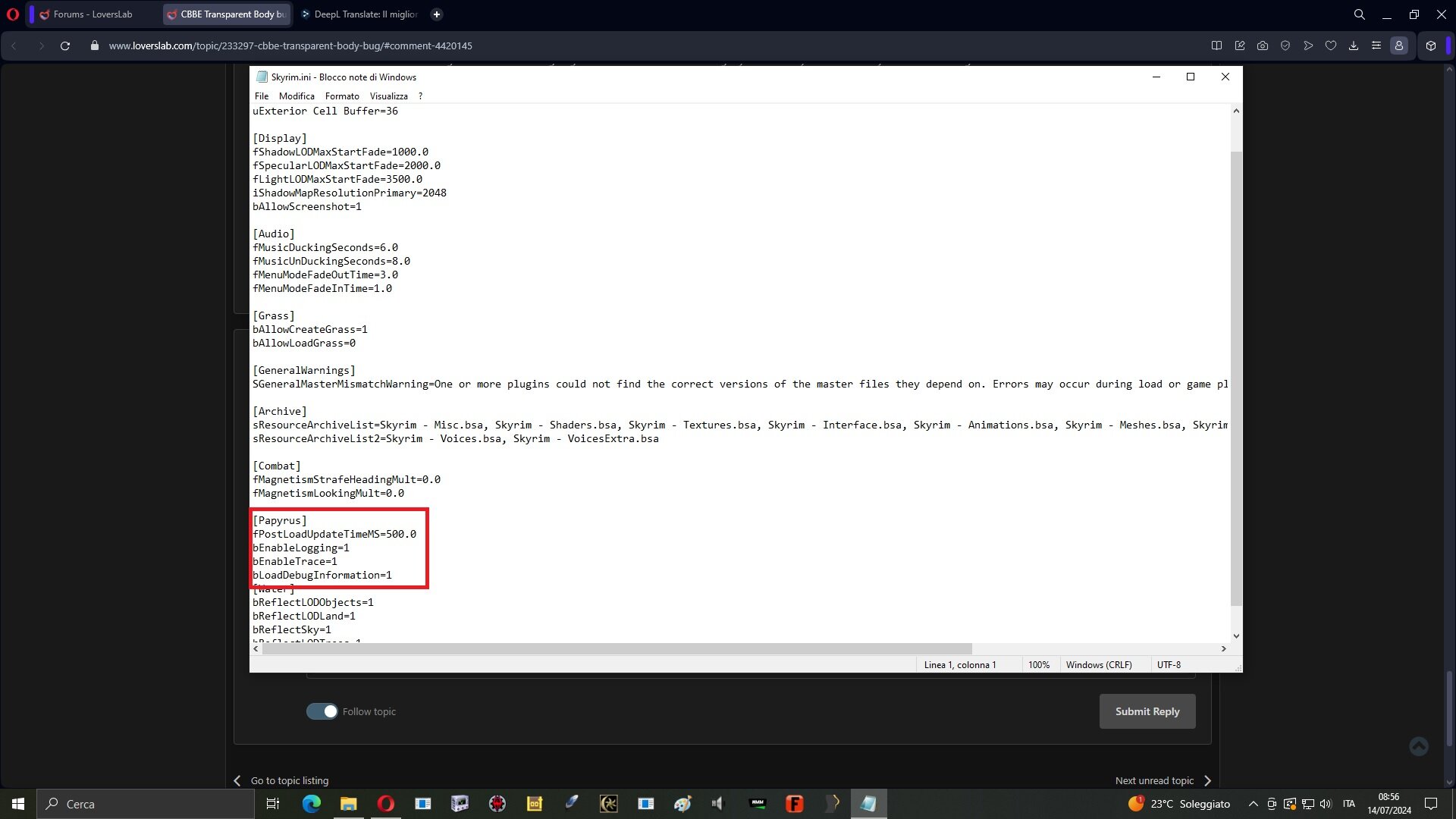Click the Opera icon in the taskbar
1456x819 pixels.
(386, 804)
